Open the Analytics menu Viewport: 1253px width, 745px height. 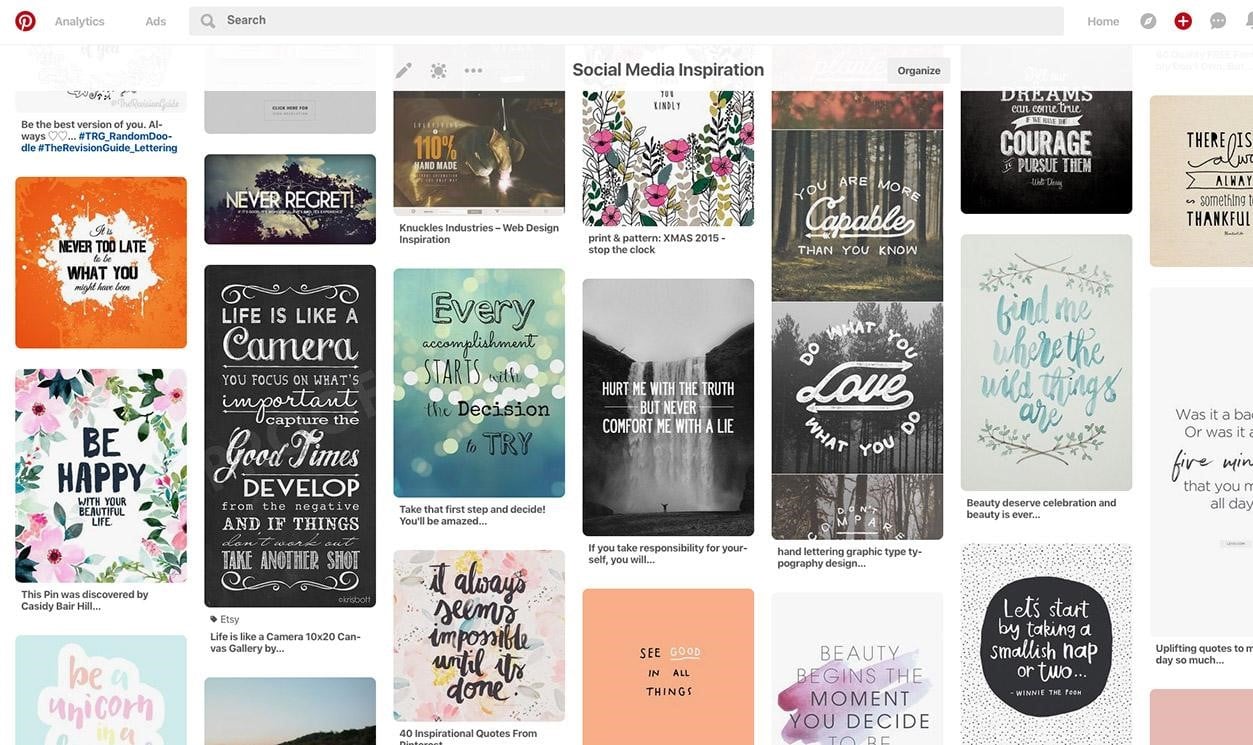click(x=80, y=21)
